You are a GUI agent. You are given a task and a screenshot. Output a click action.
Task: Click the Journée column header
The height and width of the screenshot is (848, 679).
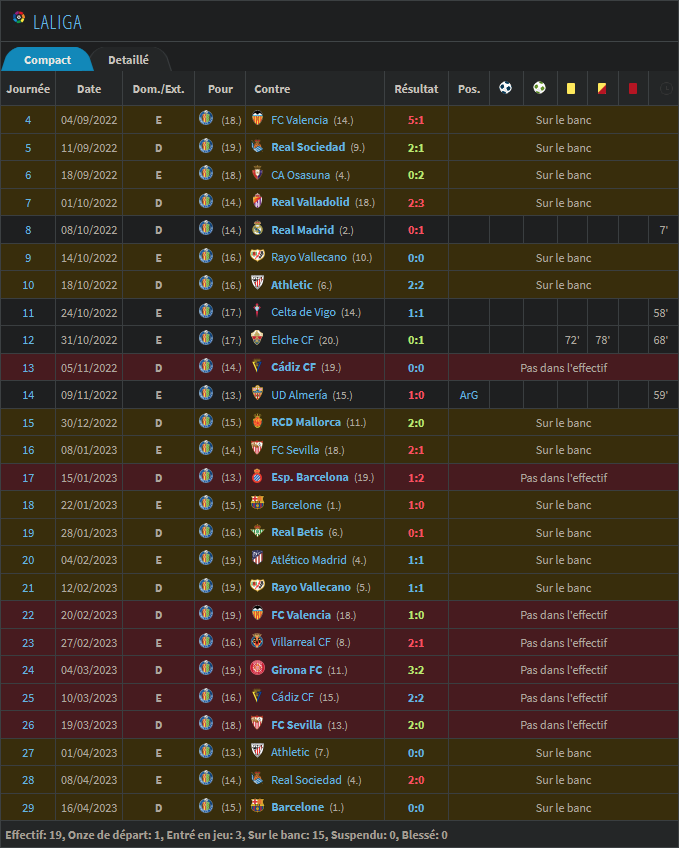coord(28,88)
